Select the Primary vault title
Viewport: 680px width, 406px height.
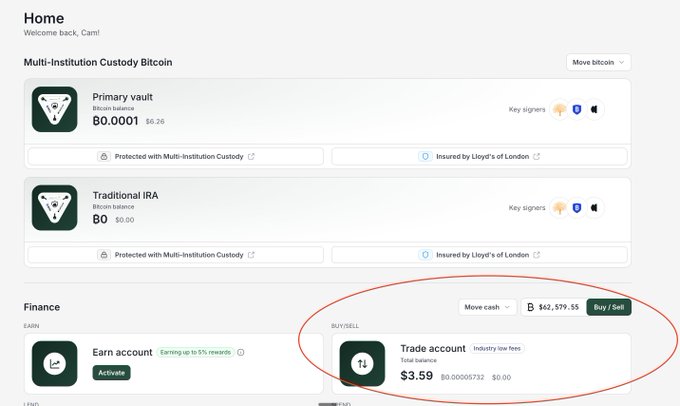122,97
